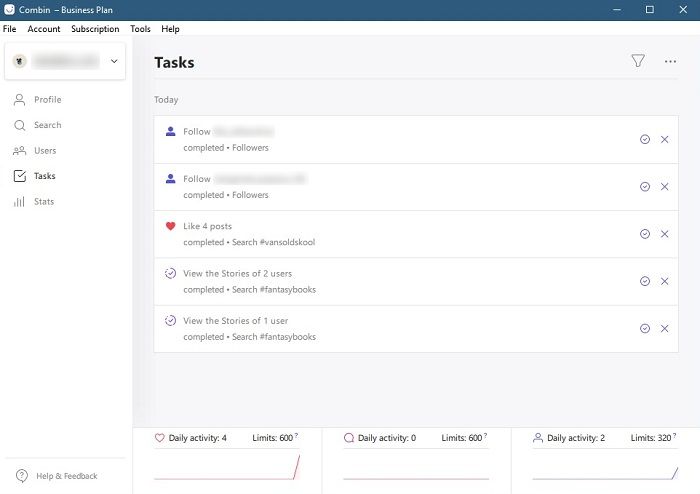This screenshot has height=494, width=700.
Task: Click stories icon of 1 user task
Action: [x=171, y=320]
